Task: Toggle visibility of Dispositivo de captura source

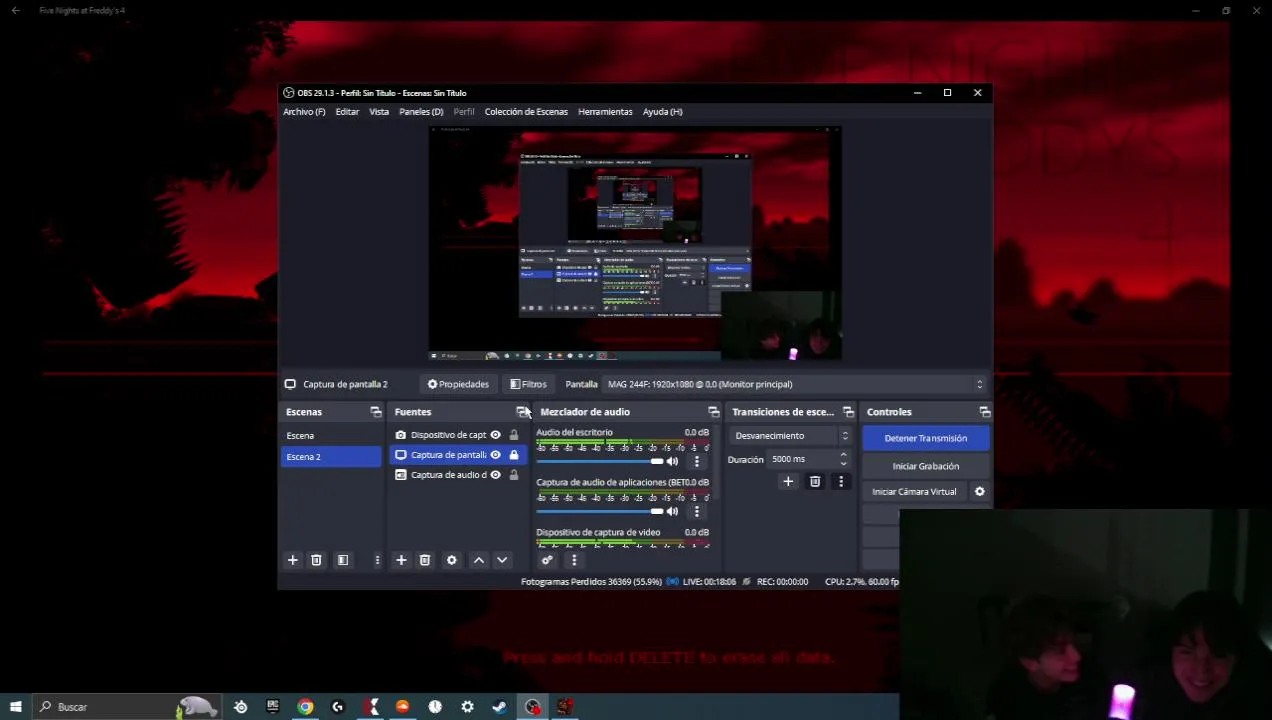Action: pyautogui.click(x=495, y=435)
